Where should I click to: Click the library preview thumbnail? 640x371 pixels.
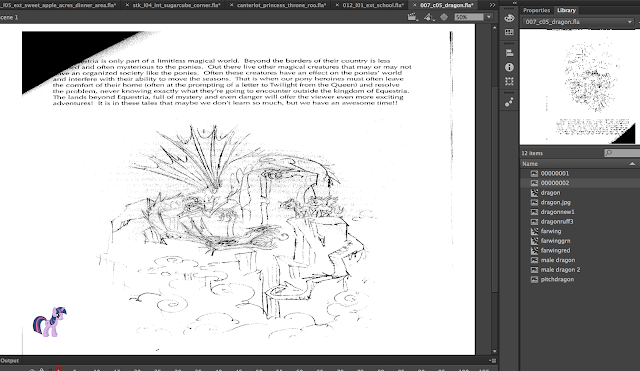tap(580, 87)
